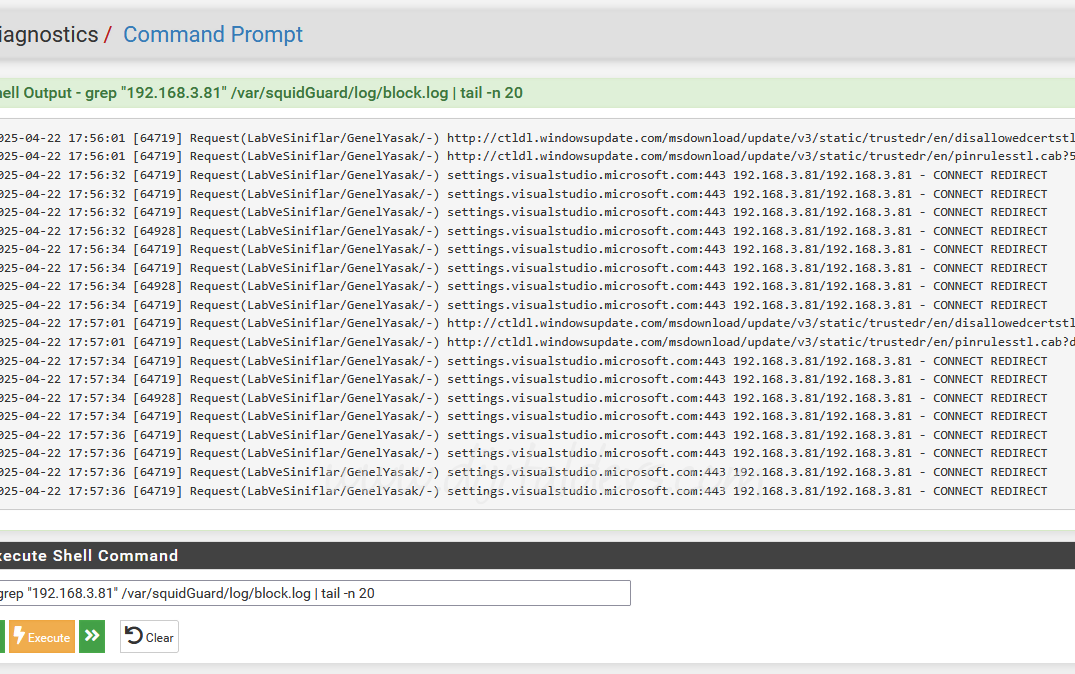Click the Execute button label
This screenshot has width=1075, height=674.
(x=49, y=637)
